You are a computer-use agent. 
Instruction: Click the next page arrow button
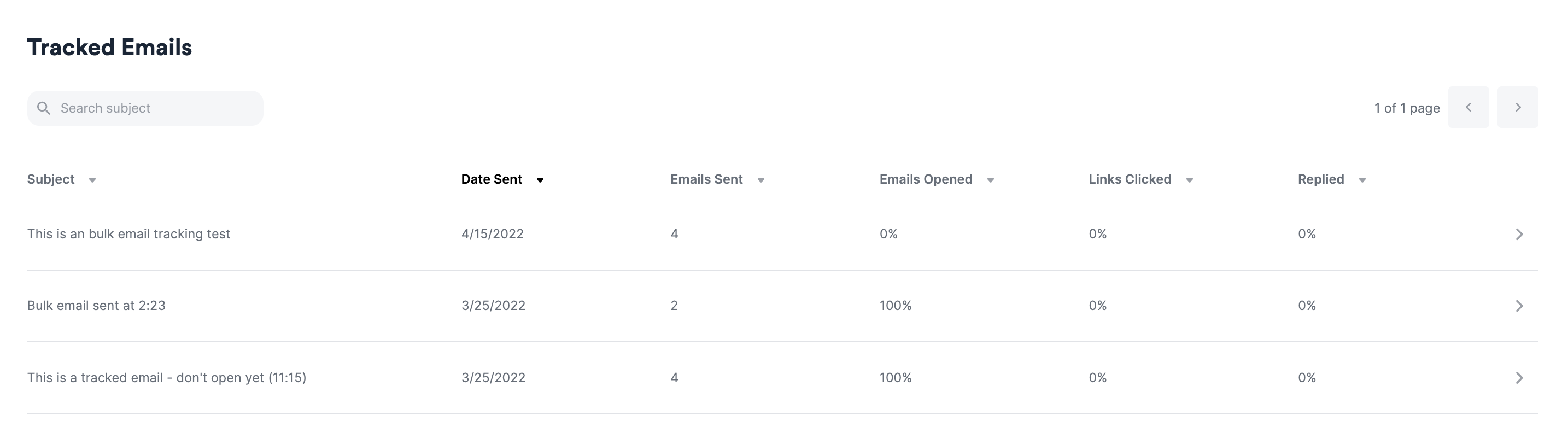[1518, 107]
